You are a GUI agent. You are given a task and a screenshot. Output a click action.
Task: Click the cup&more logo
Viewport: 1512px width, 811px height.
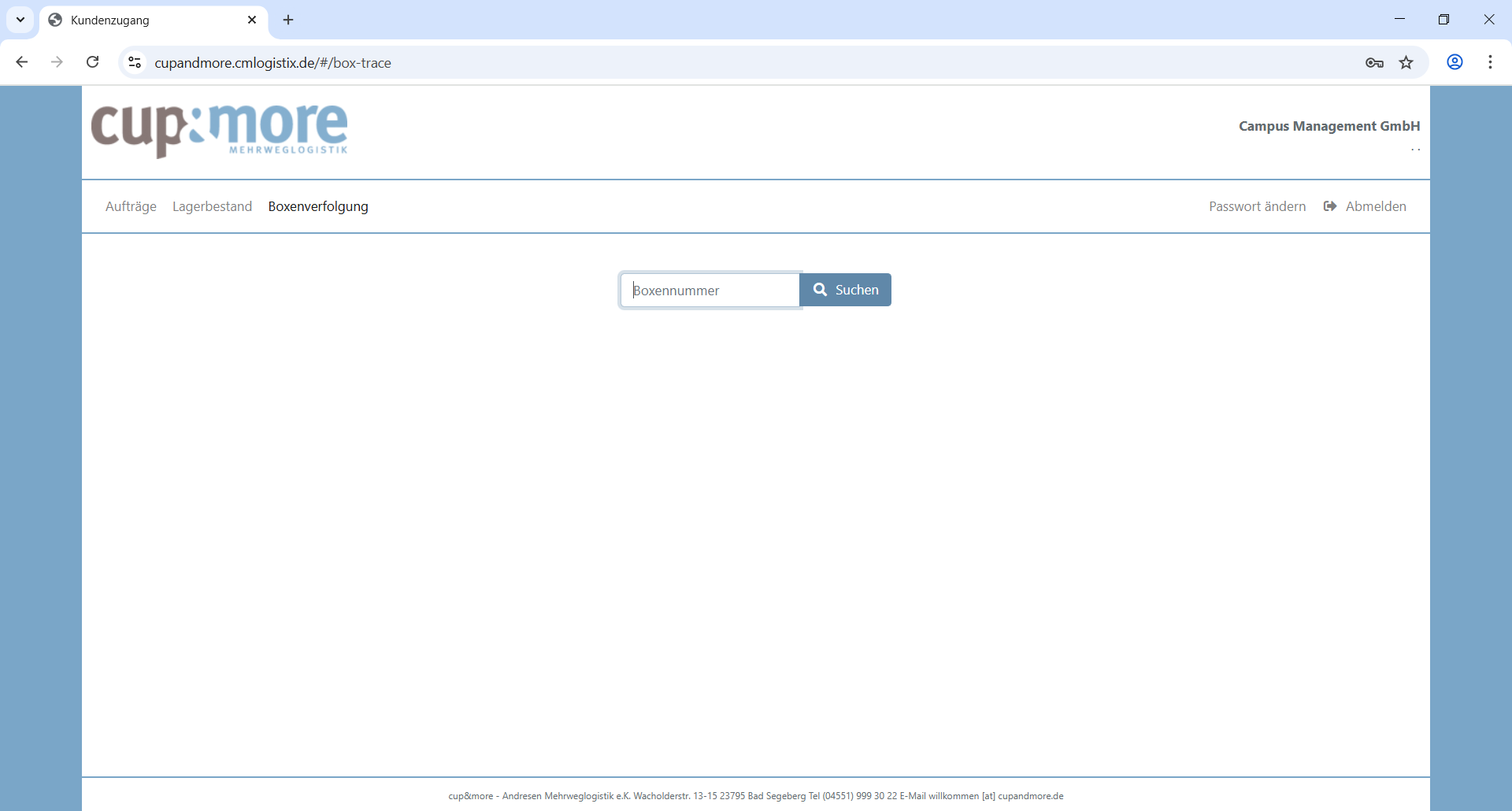(219, 130)
